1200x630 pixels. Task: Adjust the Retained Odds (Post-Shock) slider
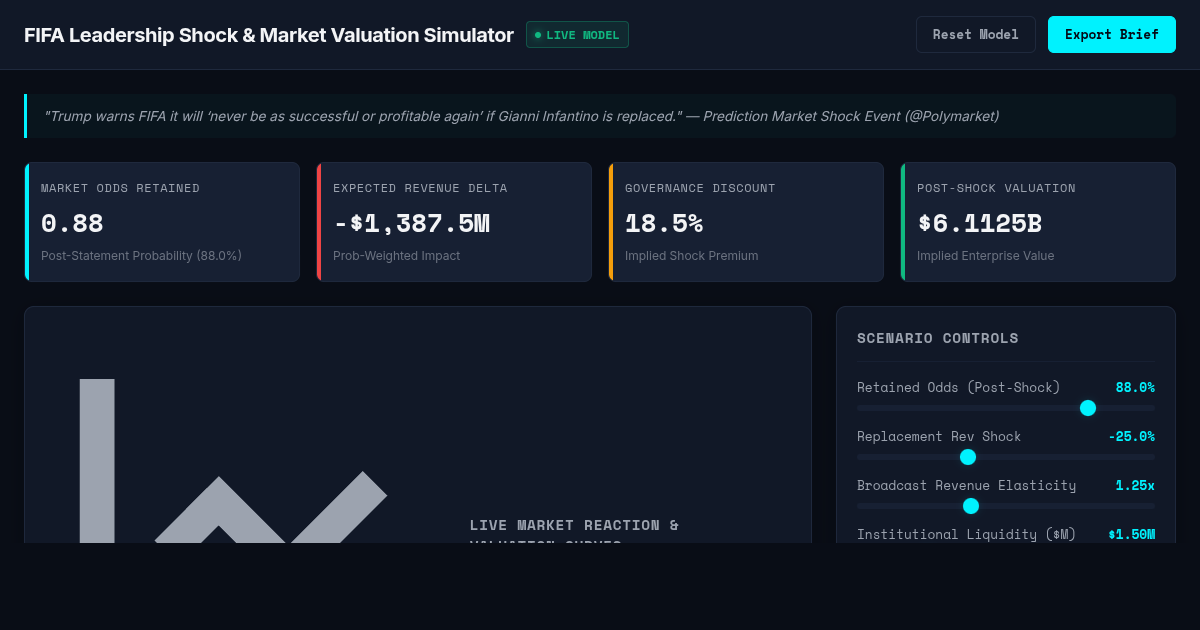[x=1006, y=408]
